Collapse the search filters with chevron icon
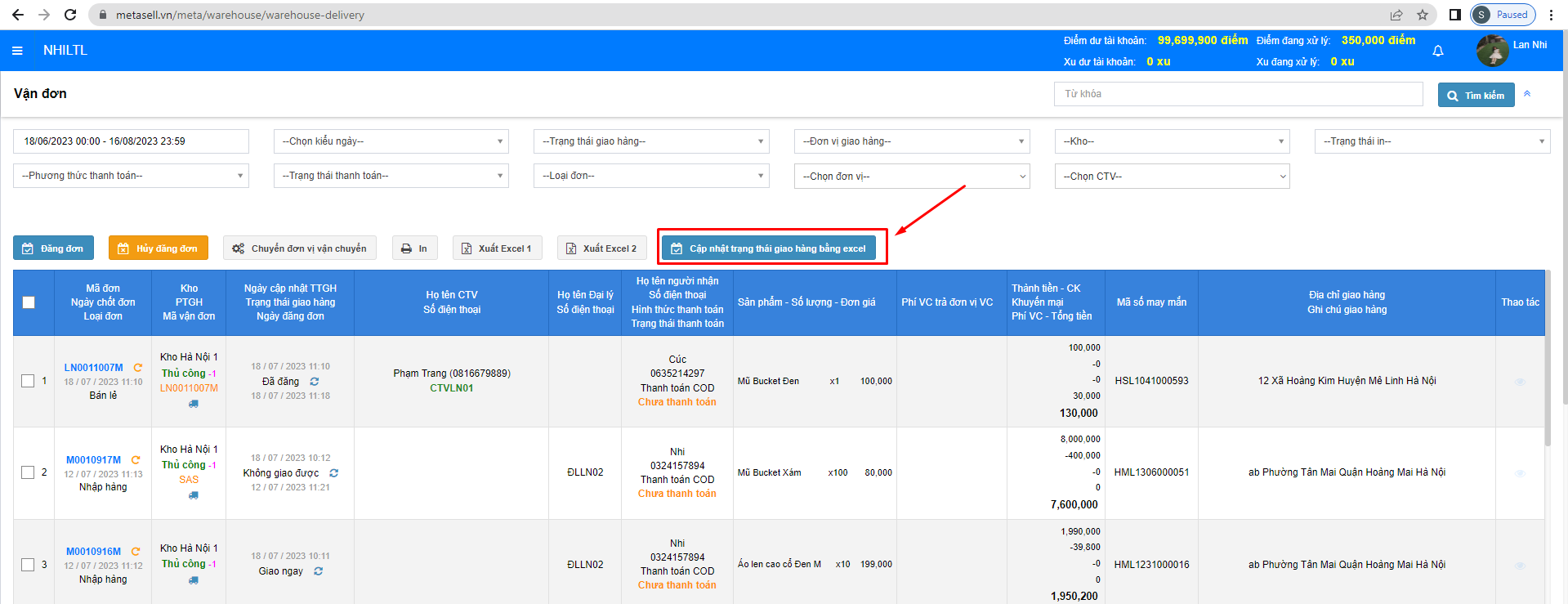The width and height of the screenshot is (1568, 604). pos(1527,94)
